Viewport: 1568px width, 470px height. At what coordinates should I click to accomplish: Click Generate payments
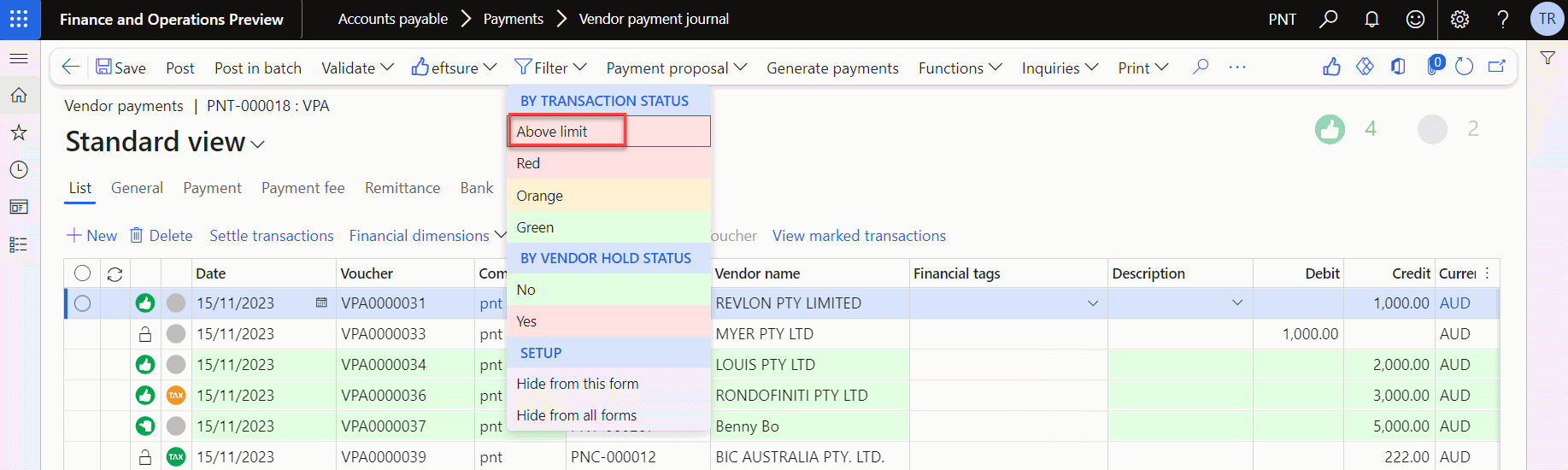[x=832, y=68]
